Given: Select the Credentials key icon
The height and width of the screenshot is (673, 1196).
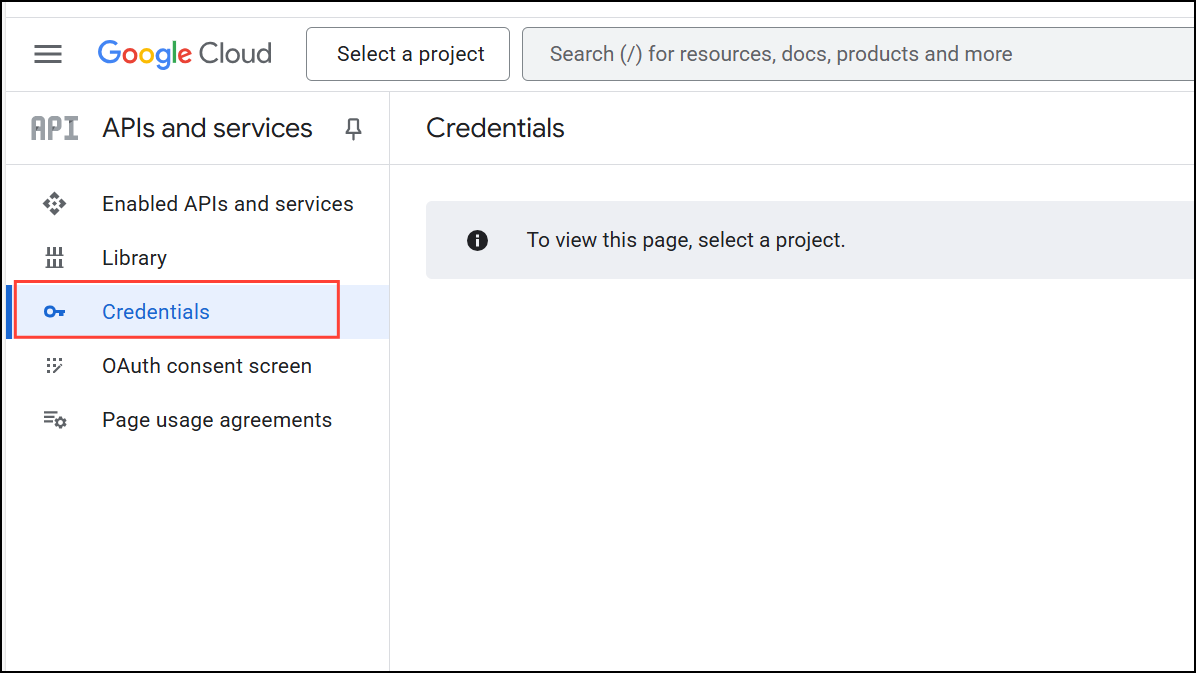Looking at the screenshot, I should click(x=54, y=311).
